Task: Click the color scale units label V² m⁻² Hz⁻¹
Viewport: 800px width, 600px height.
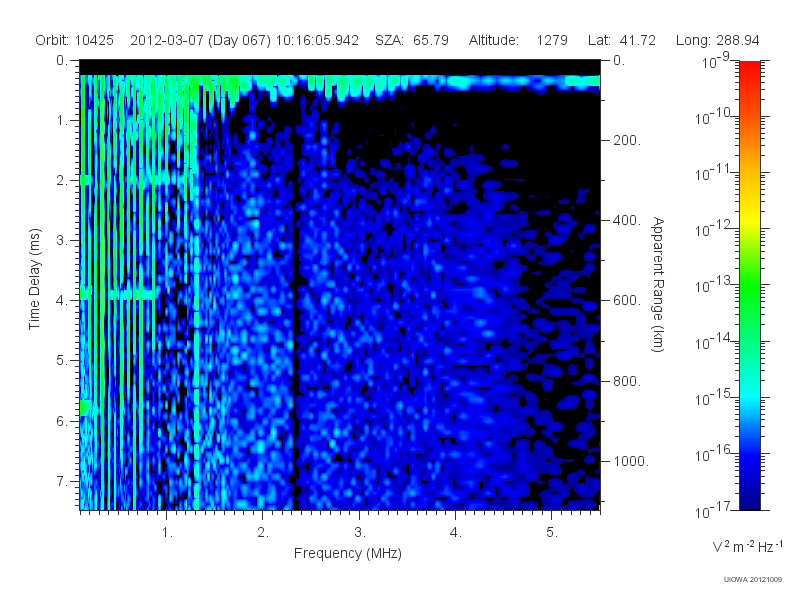Action: [x=747, y=546]
